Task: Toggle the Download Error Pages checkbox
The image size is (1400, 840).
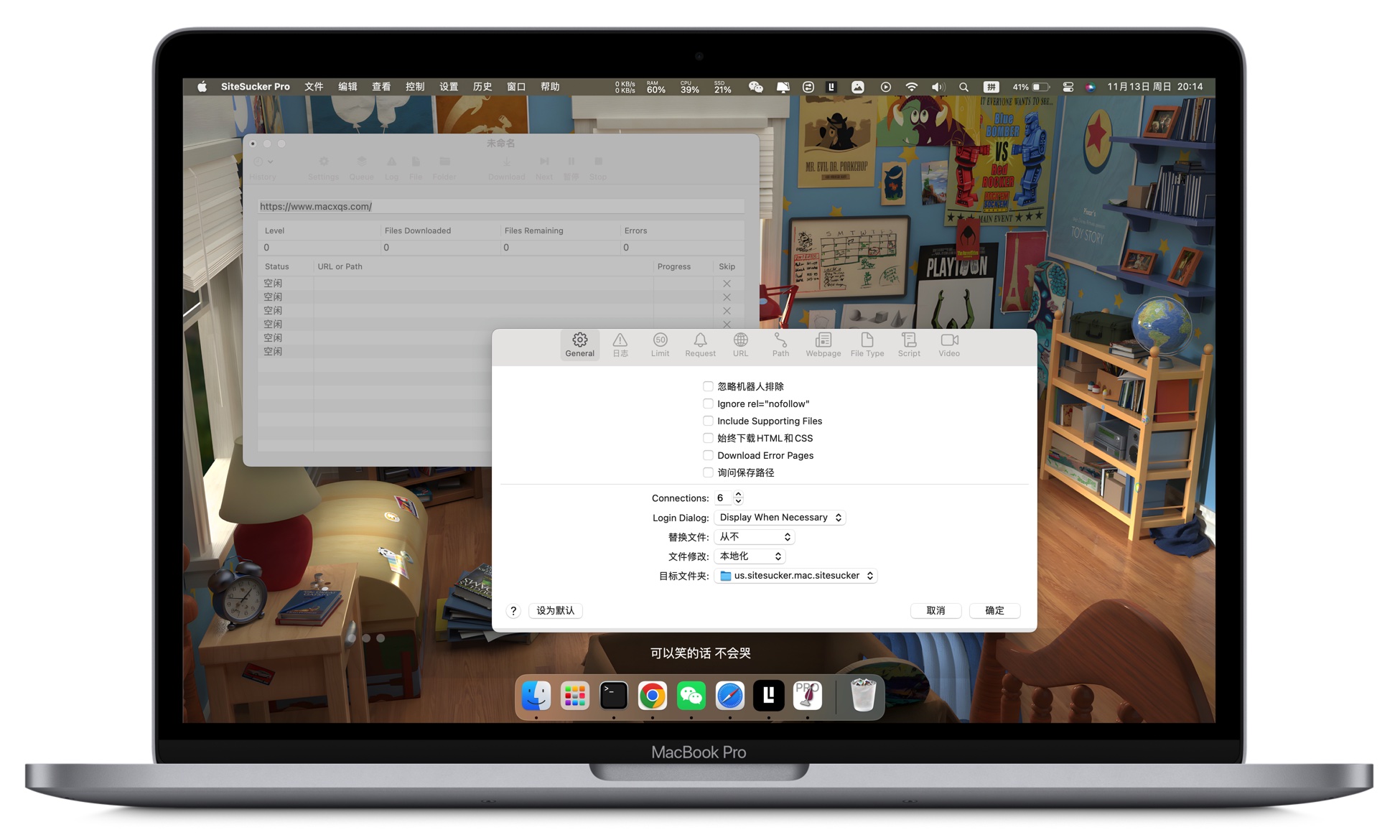Action: point(707,455)
